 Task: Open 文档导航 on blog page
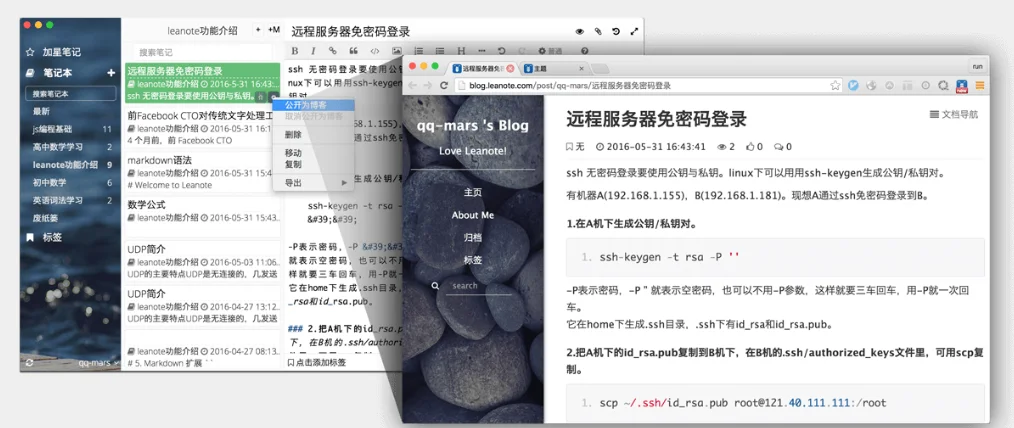[x=954, y=114]
